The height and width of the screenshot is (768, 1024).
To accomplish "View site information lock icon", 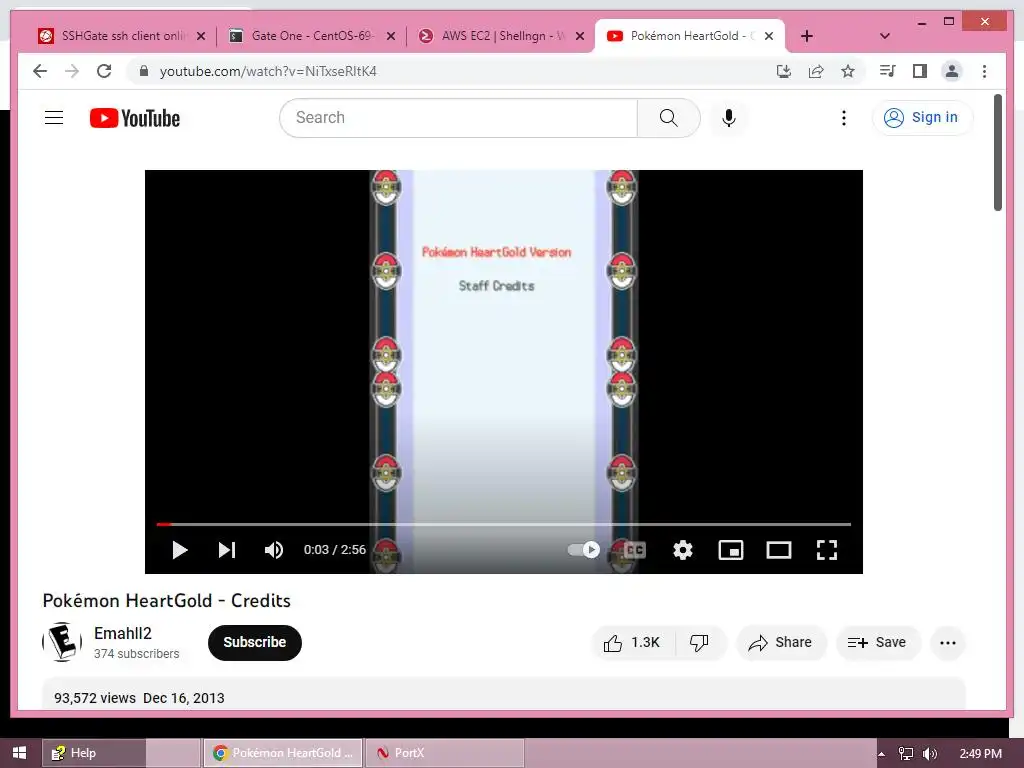I will pyautogui.click(x=144, y=71).
